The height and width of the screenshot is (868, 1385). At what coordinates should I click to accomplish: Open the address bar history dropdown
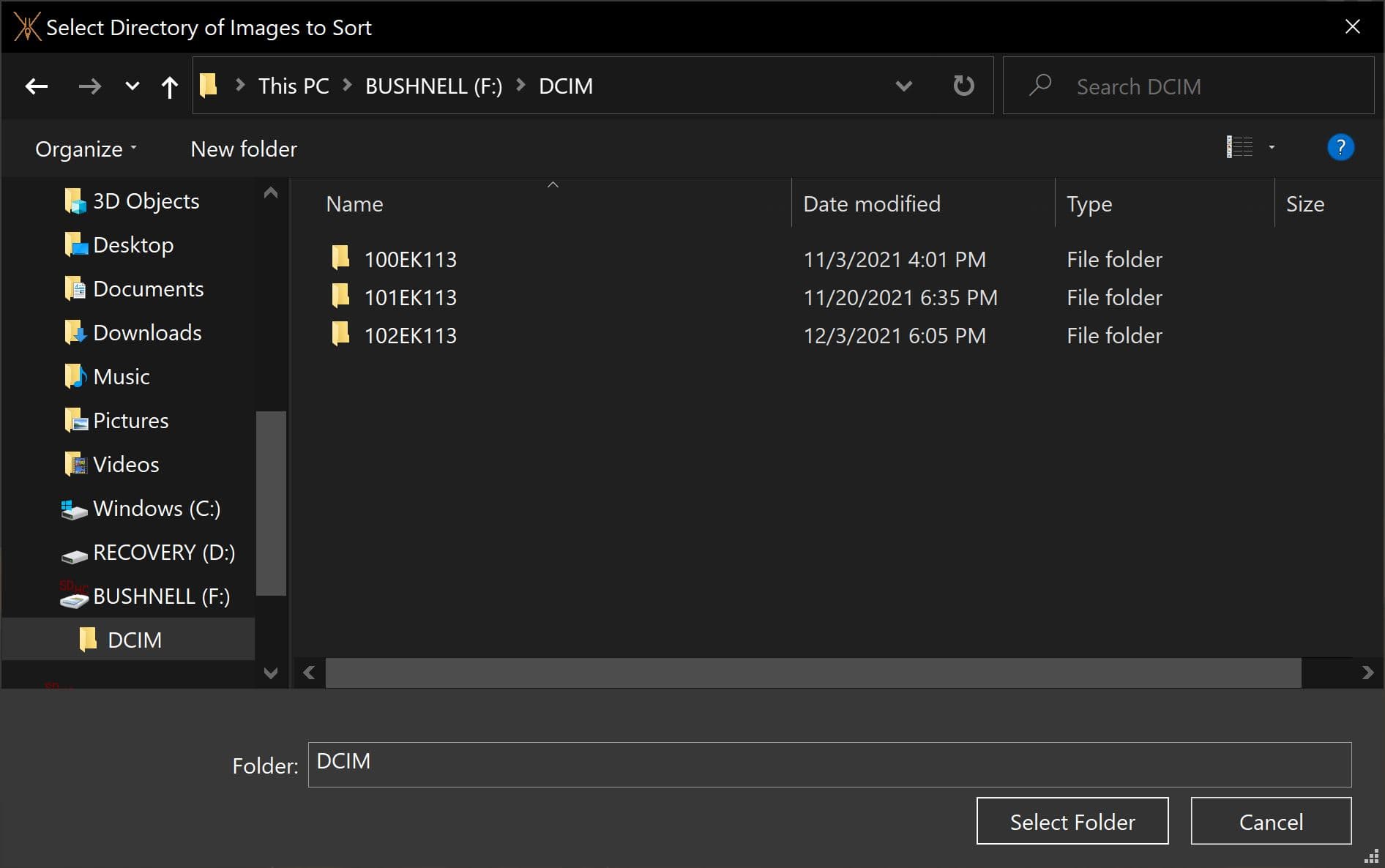click(904, 86)
